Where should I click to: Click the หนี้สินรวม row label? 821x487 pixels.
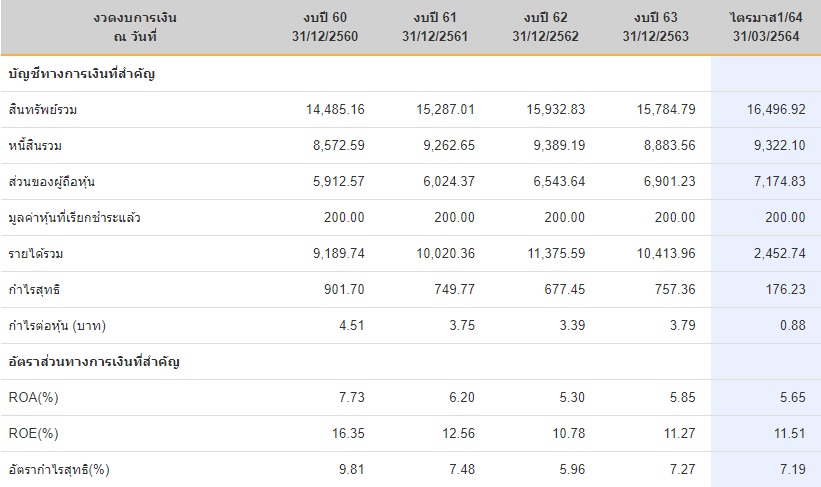pyautogui.click(x=35, y=146)
